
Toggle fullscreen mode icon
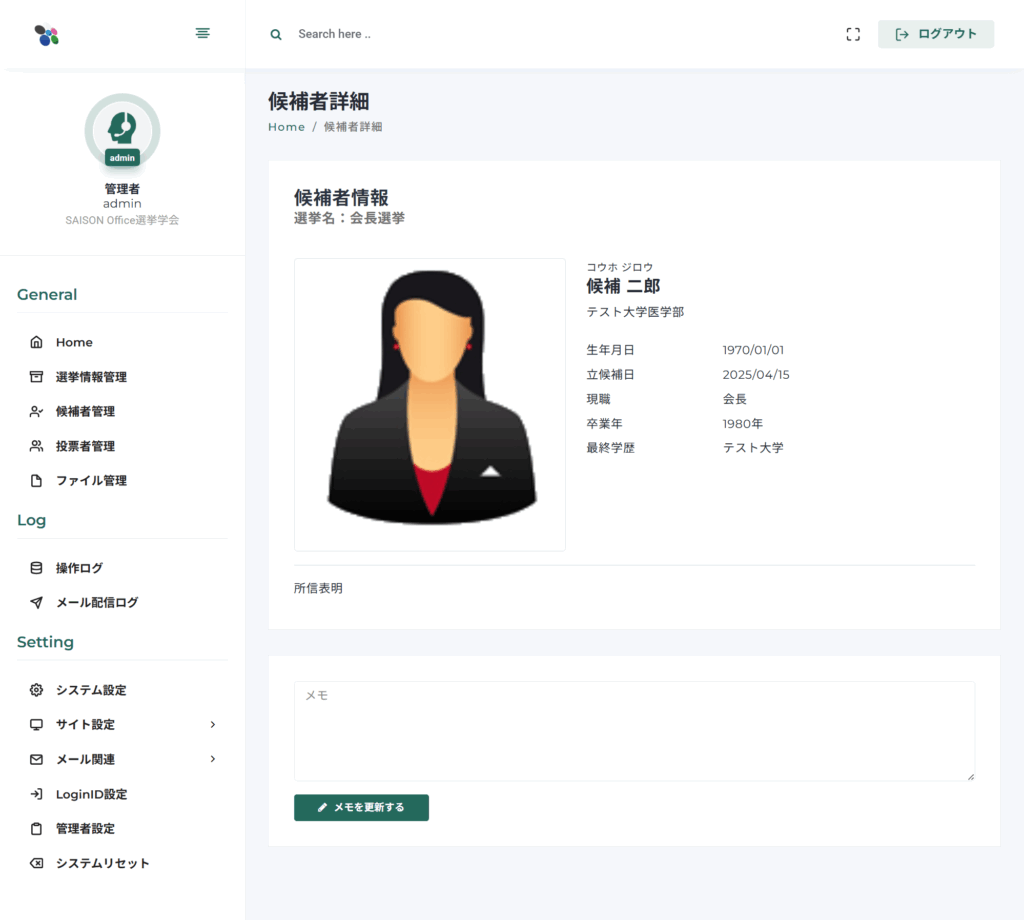[853, 34]
